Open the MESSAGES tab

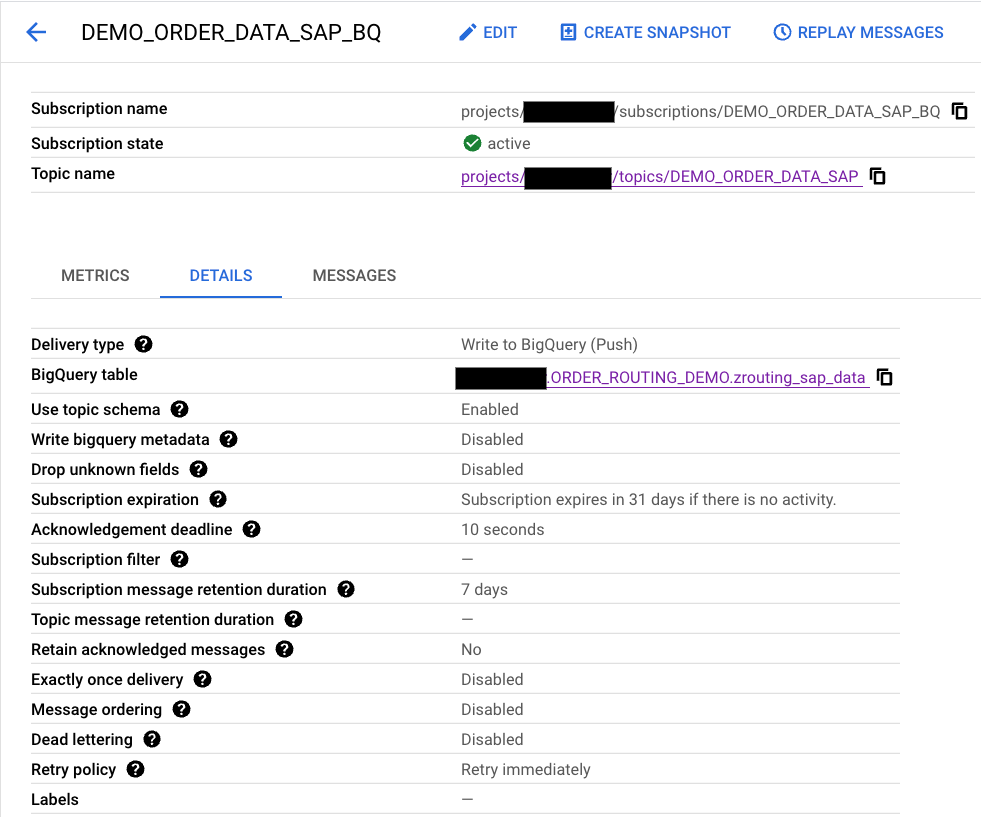click(354, 275)
